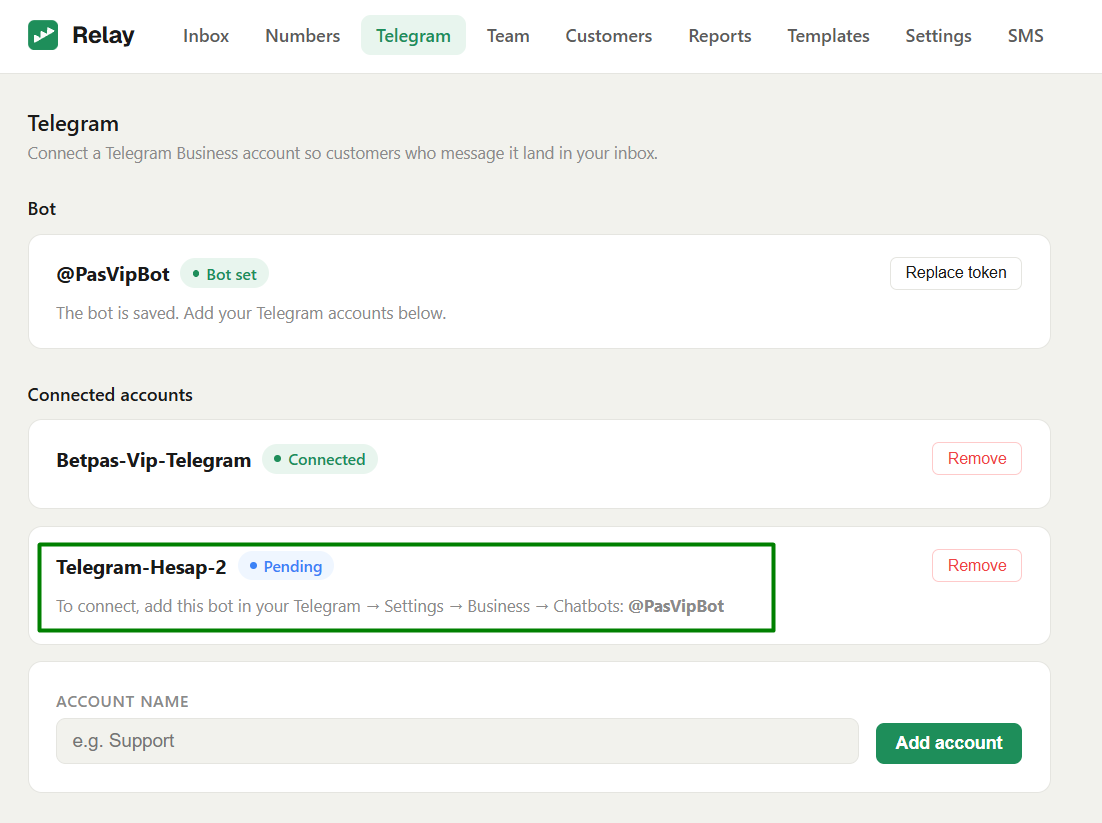Remove the Betpas-Vip-Telegram account
Viewport: 1102px width, 823px height.
click(977, 458)
